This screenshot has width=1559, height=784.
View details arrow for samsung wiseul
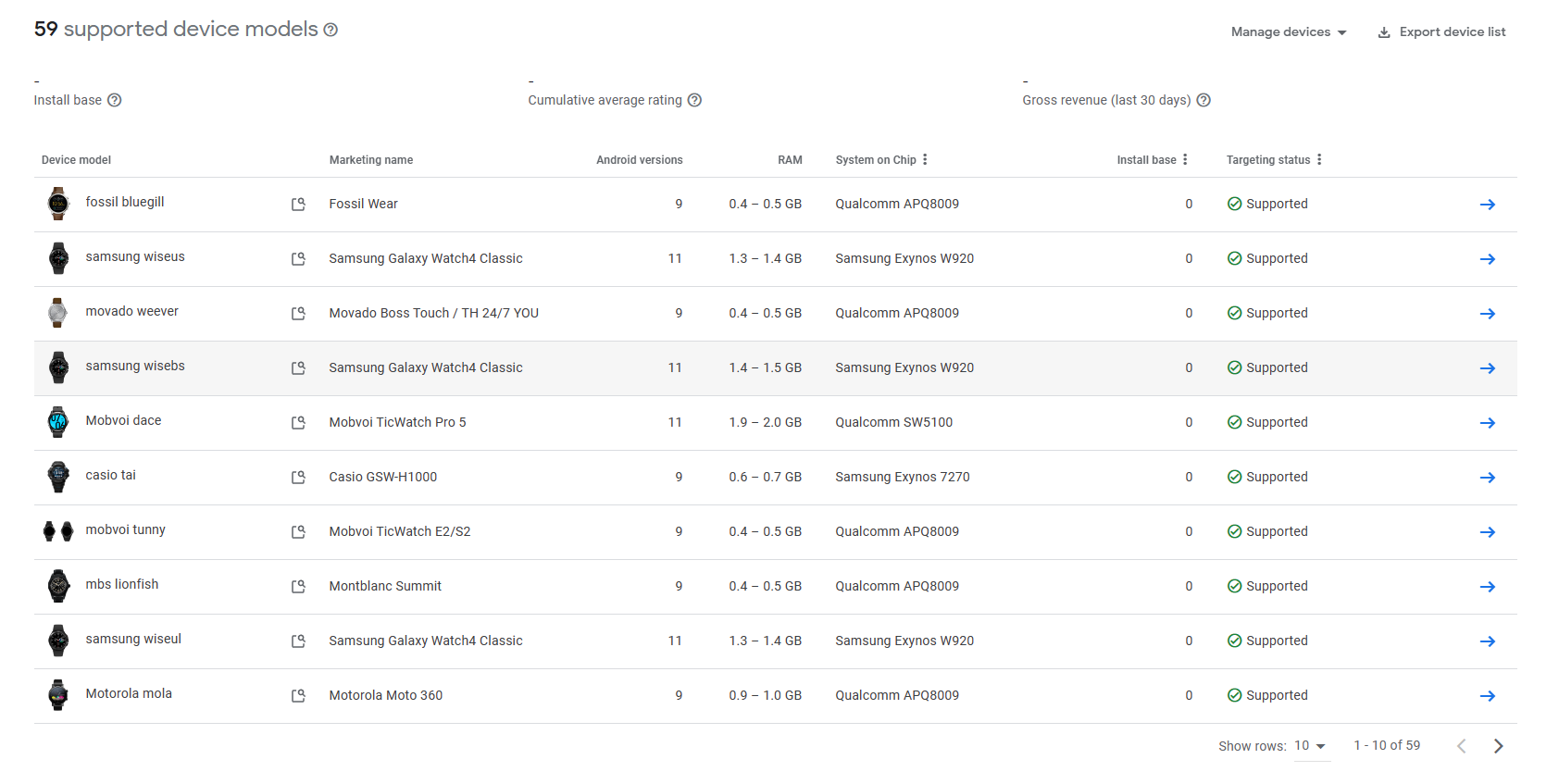tap(1488, 641)
